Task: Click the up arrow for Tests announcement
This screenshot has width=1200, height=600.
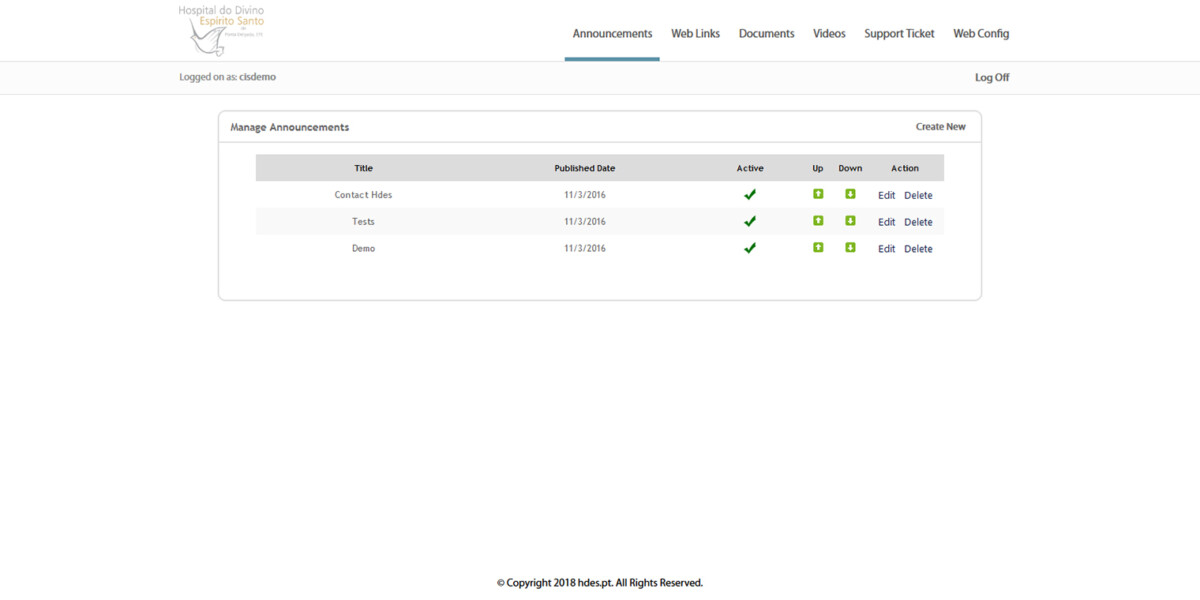Action: (x=817, y=221)
